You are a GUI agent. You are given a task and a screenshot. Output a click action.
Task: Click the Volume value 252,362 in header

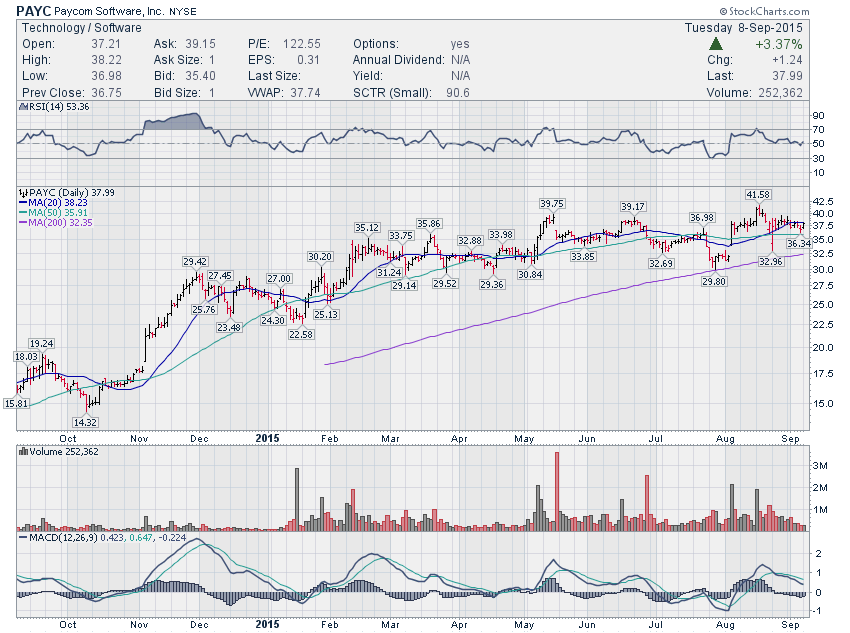(x=780, y=93)
